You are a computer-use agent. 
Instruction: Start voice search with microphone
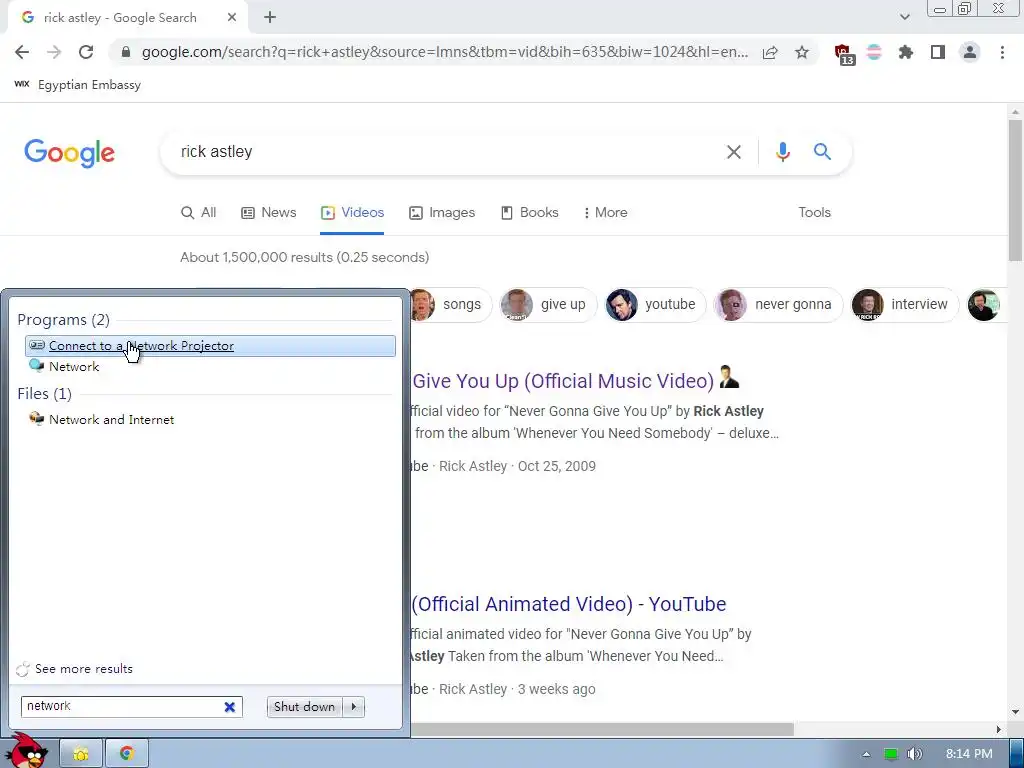(782, 152)
